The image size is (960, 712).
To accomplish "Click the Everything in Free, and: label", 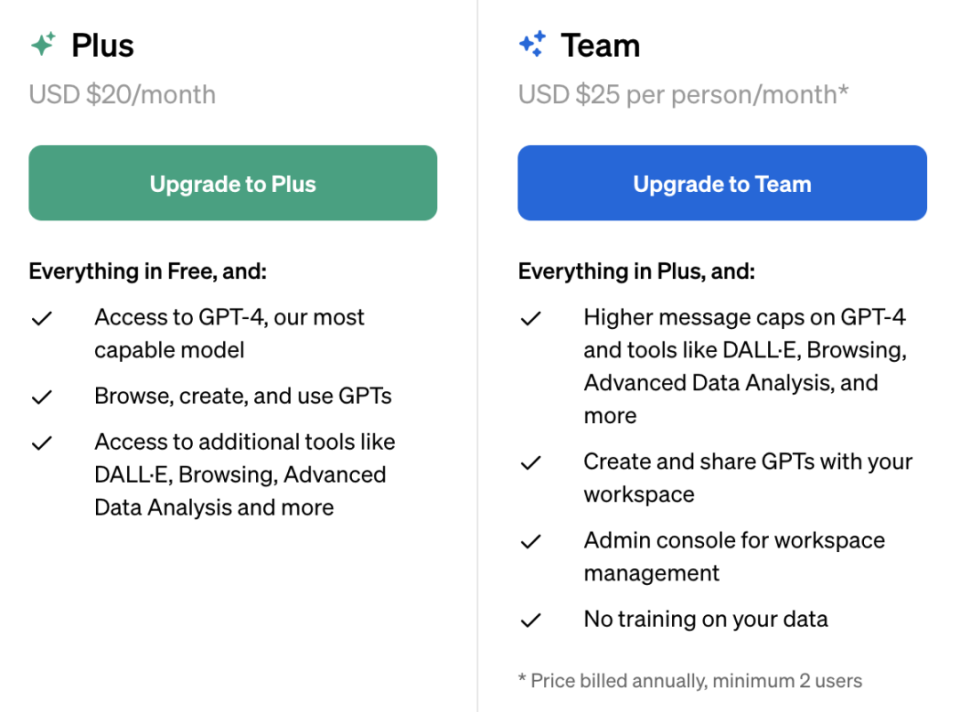I will (x=147, y=271).
